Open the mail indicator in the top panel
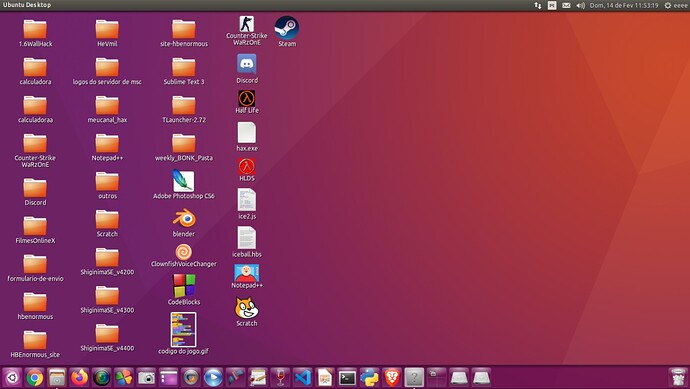690x389 pixels. pyautogui.click(x=566, y=5)
